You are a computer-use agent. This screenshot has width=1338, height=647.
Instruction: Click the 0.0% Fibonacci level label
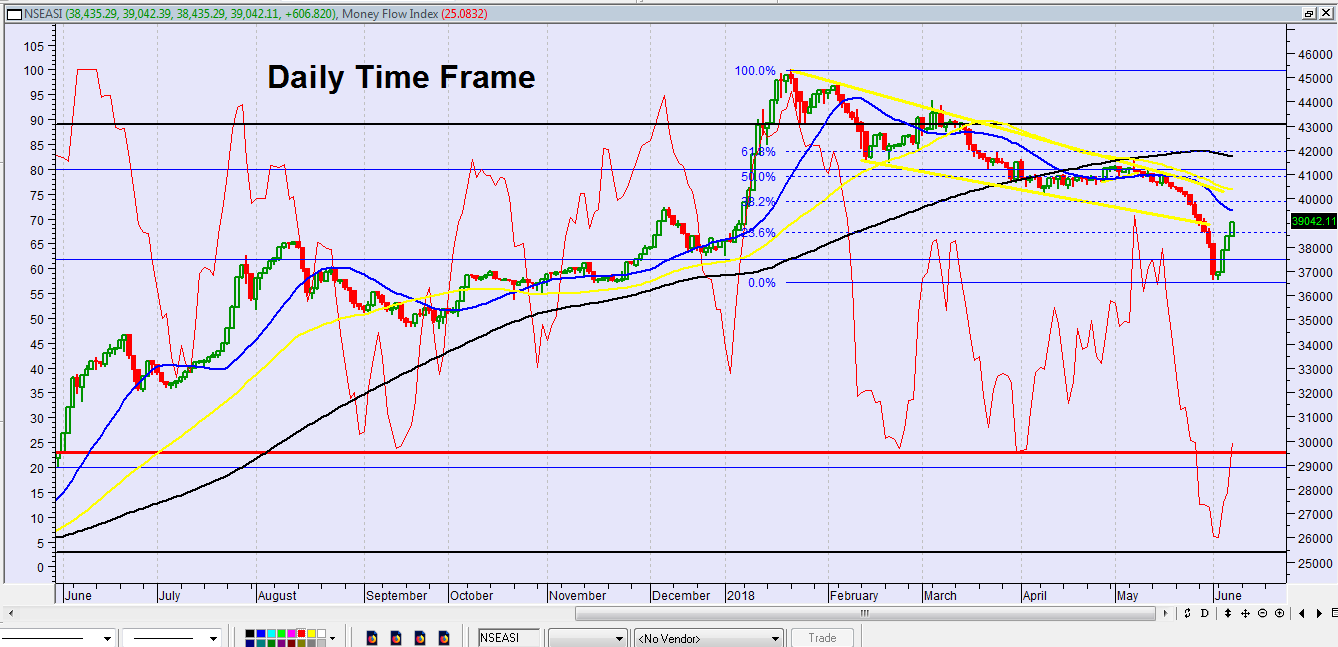coord(762,283)
